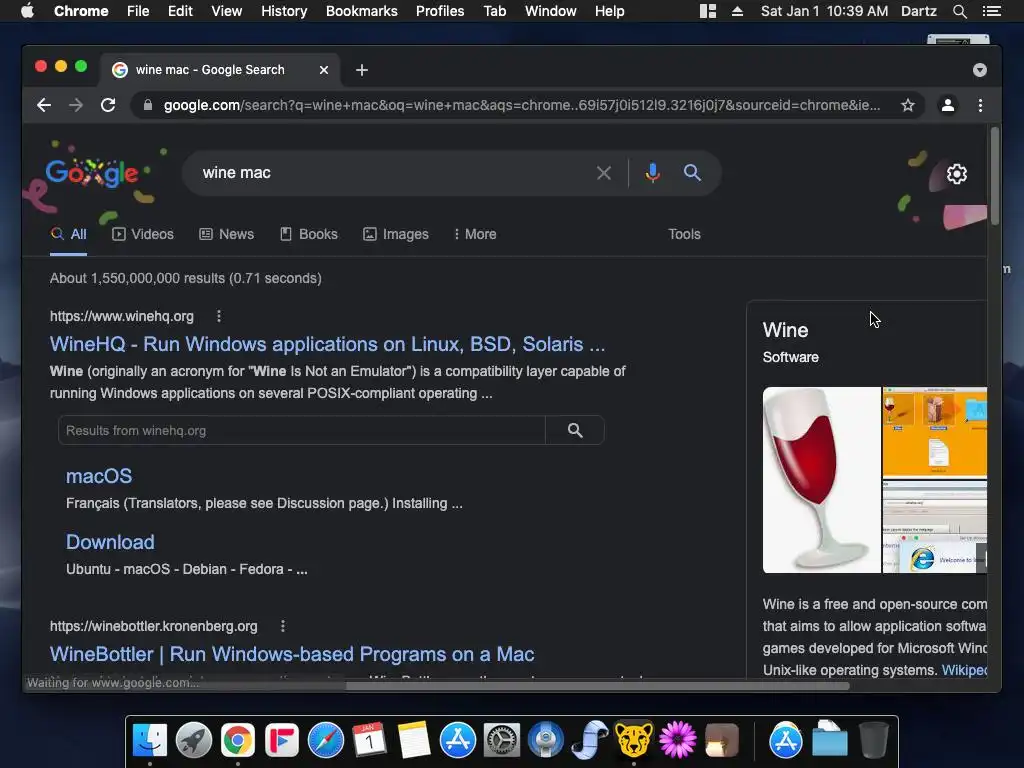Click the Google doodle logo
The image size is (1024, 768).
pyautogui.click(x=91, y=173)
